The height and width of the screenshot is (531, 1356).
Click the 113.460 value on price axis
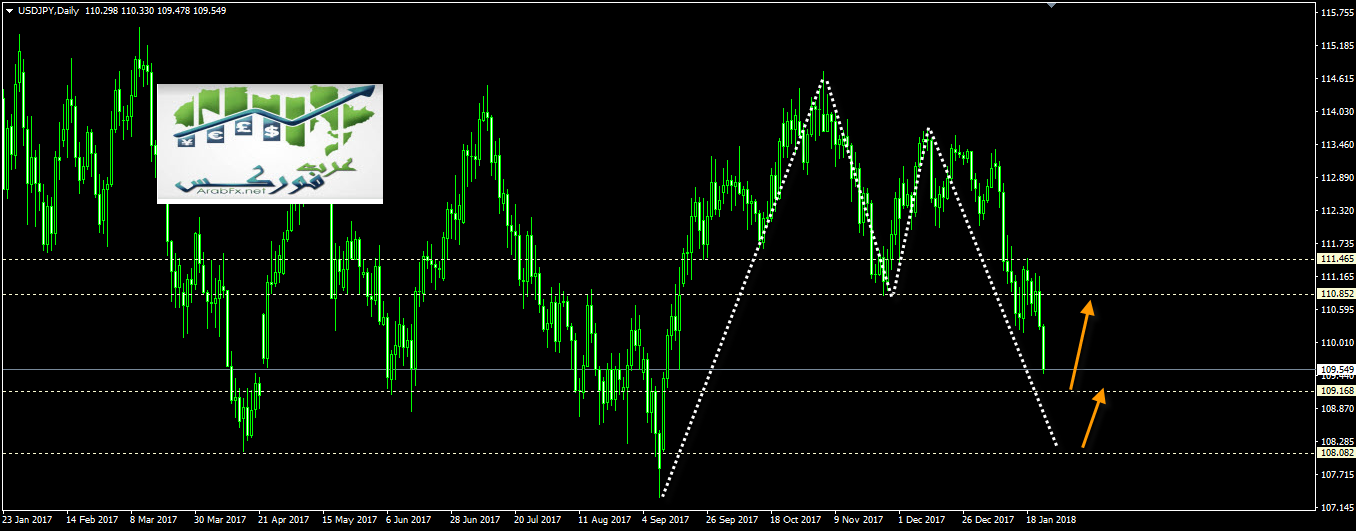1337,145
